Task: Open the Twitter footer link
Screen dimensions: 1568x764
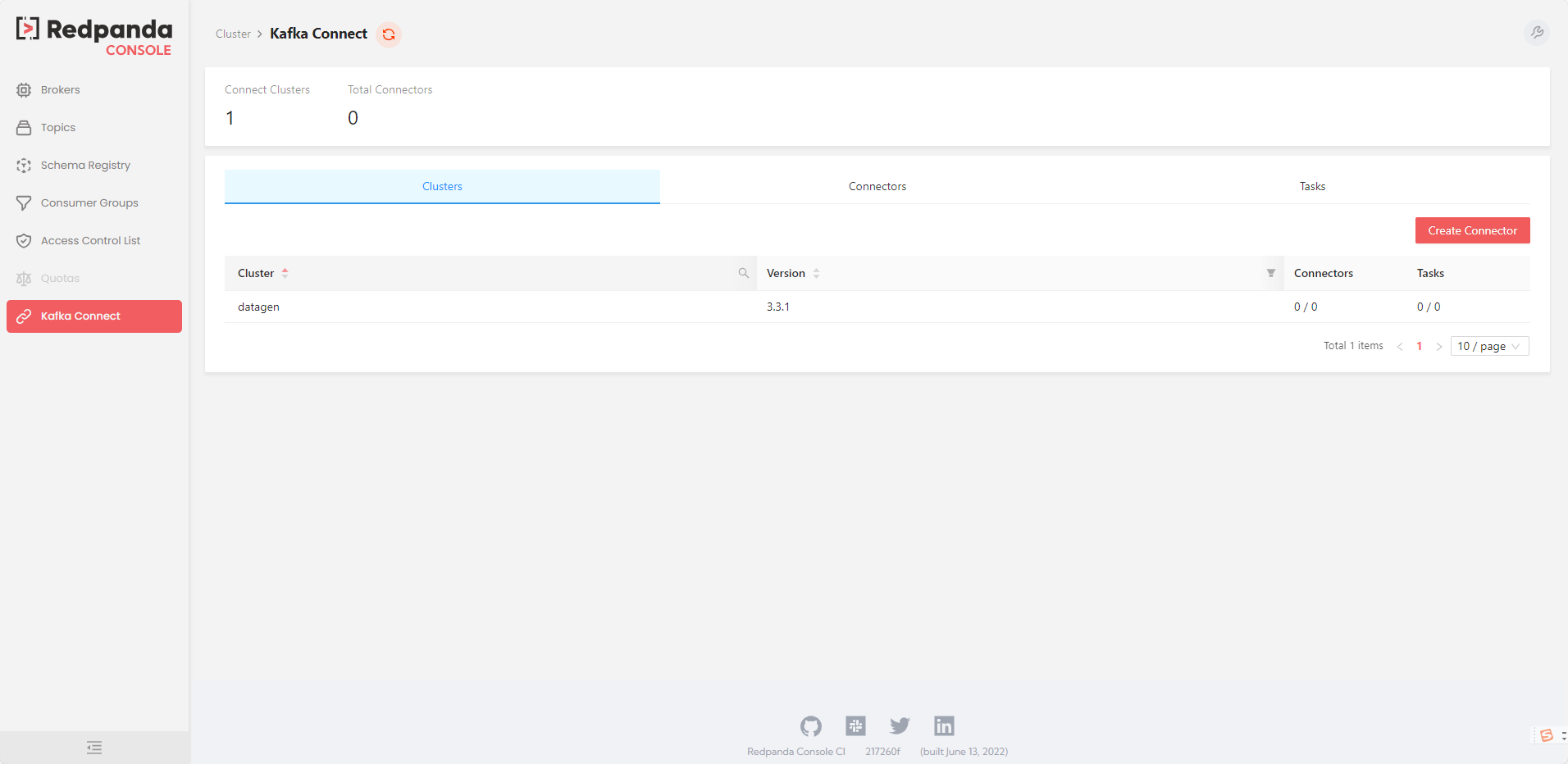Action: pyautogui.click(x=900, y=725)
